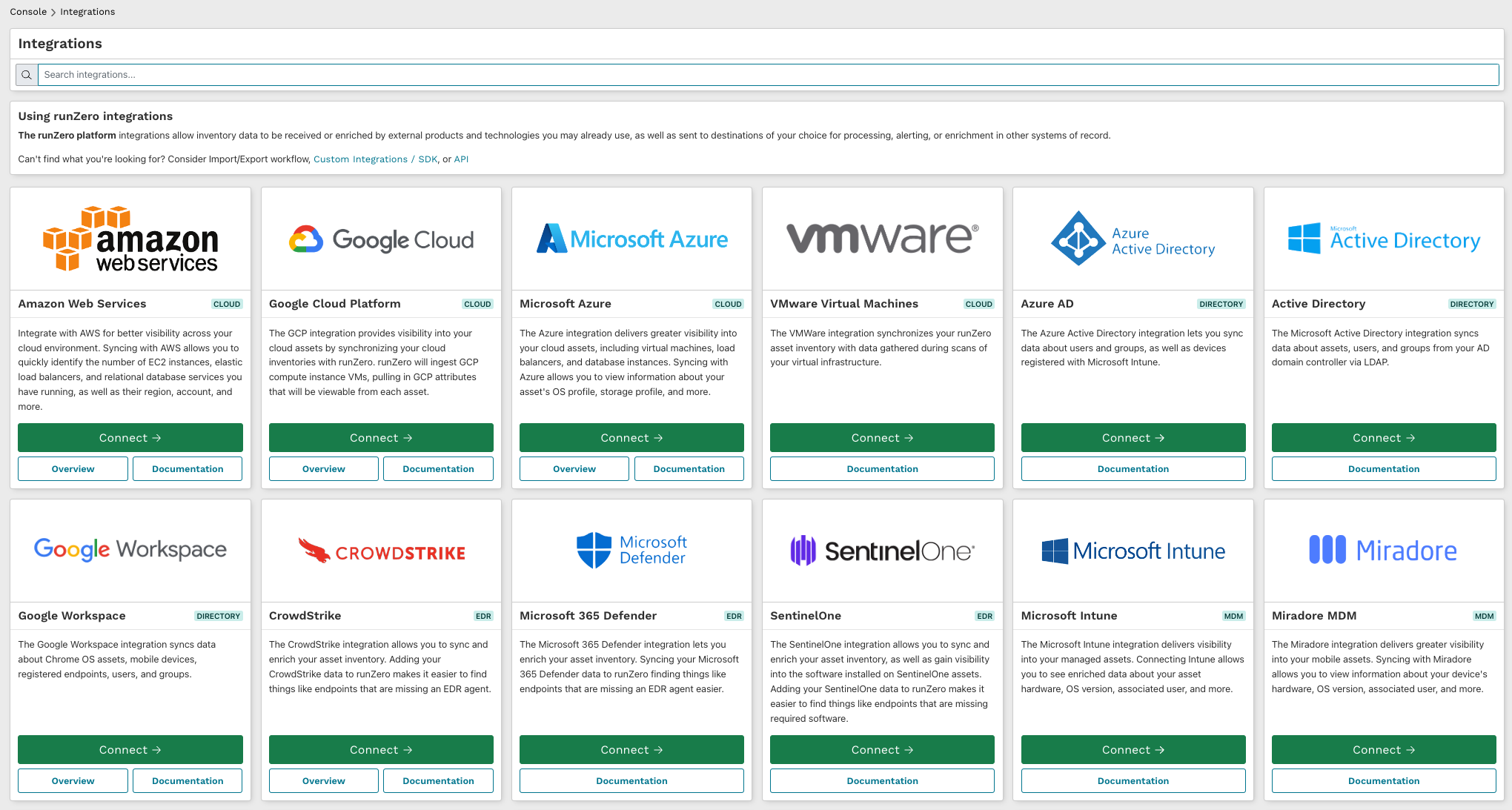Click CLOUD tag on VMware Virtual Machines
The height and width of the screenshot is (810, 1512).
pyautogui.click(x=978, y=305)
